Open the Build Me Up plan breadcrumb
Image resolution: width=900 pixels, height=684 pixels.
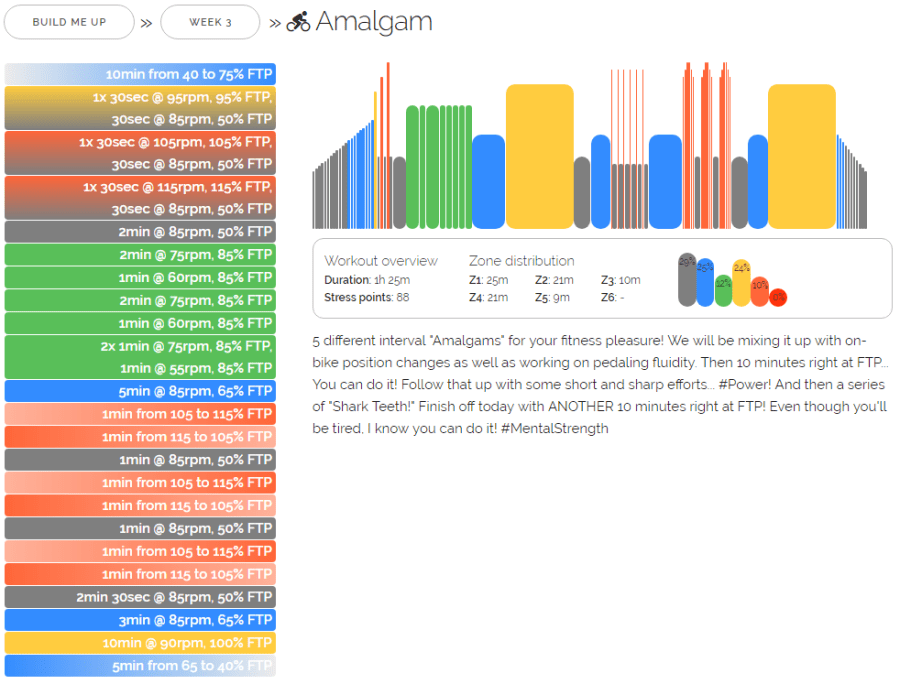coord(69,22)
